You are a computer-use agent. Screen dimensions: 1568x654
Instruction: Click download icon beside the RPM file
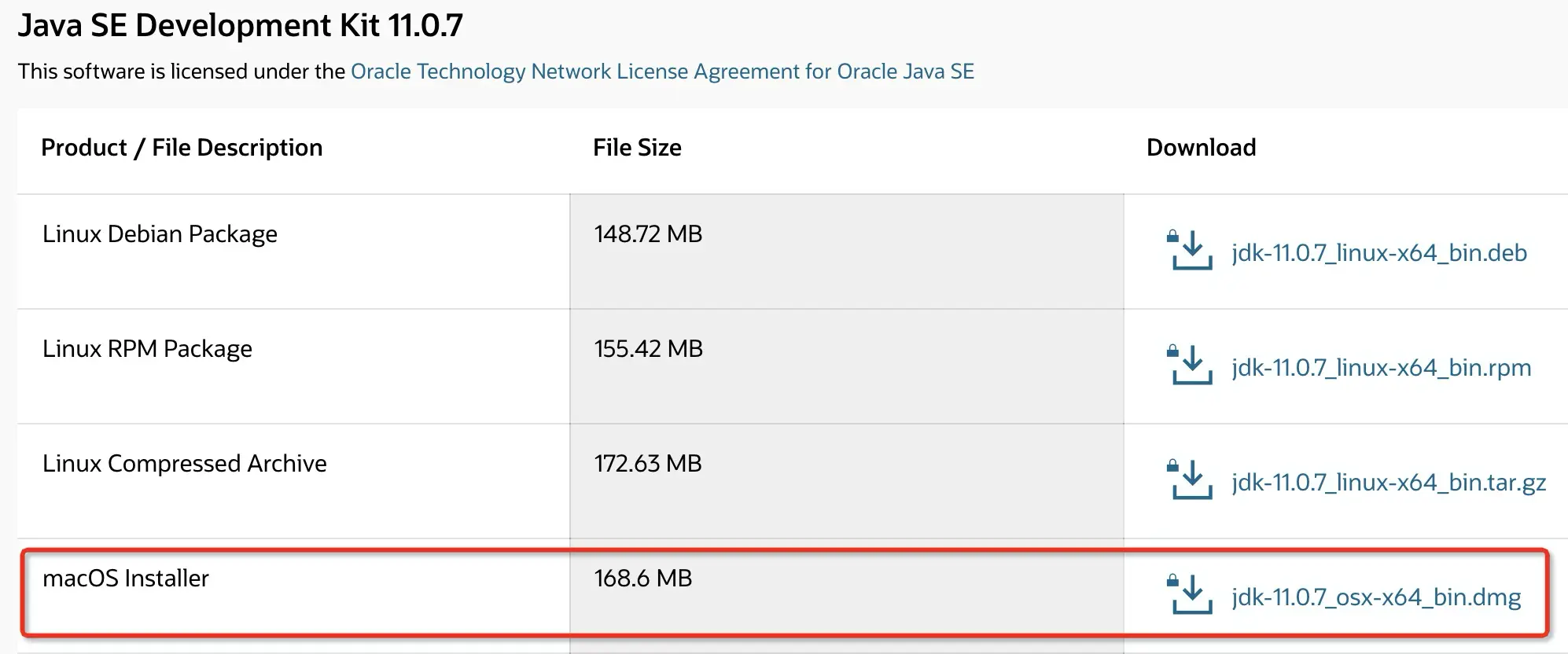[x=1191, y=365]
